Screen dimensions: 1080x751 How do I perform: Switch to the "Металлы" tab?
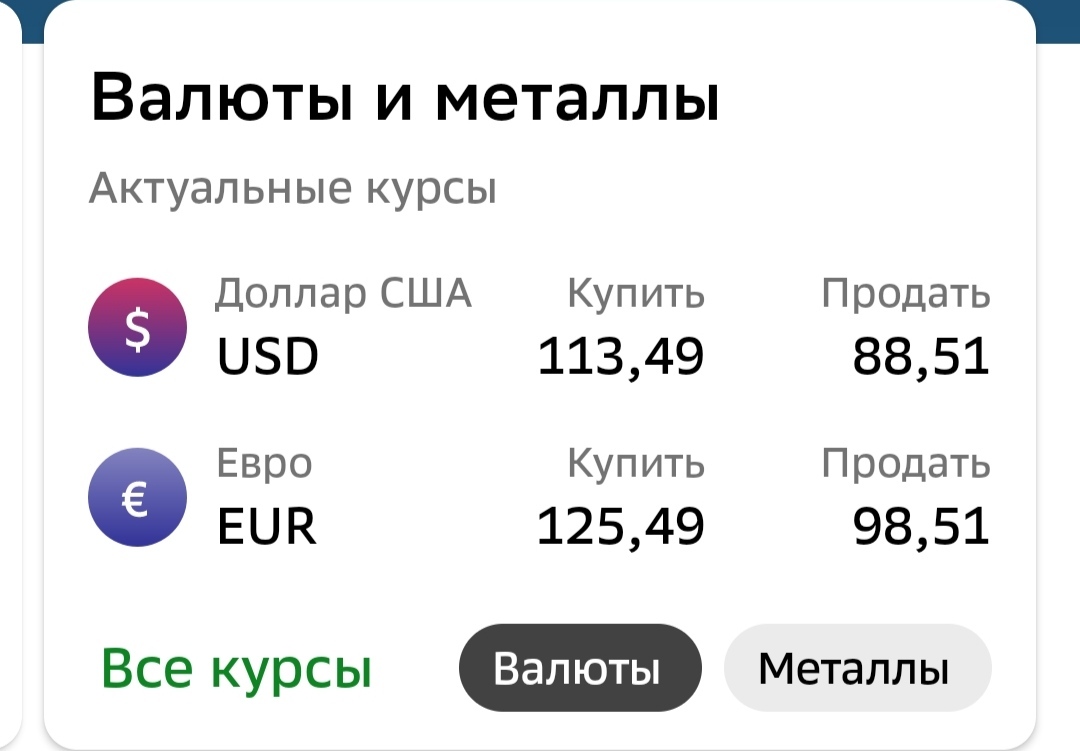856,669
